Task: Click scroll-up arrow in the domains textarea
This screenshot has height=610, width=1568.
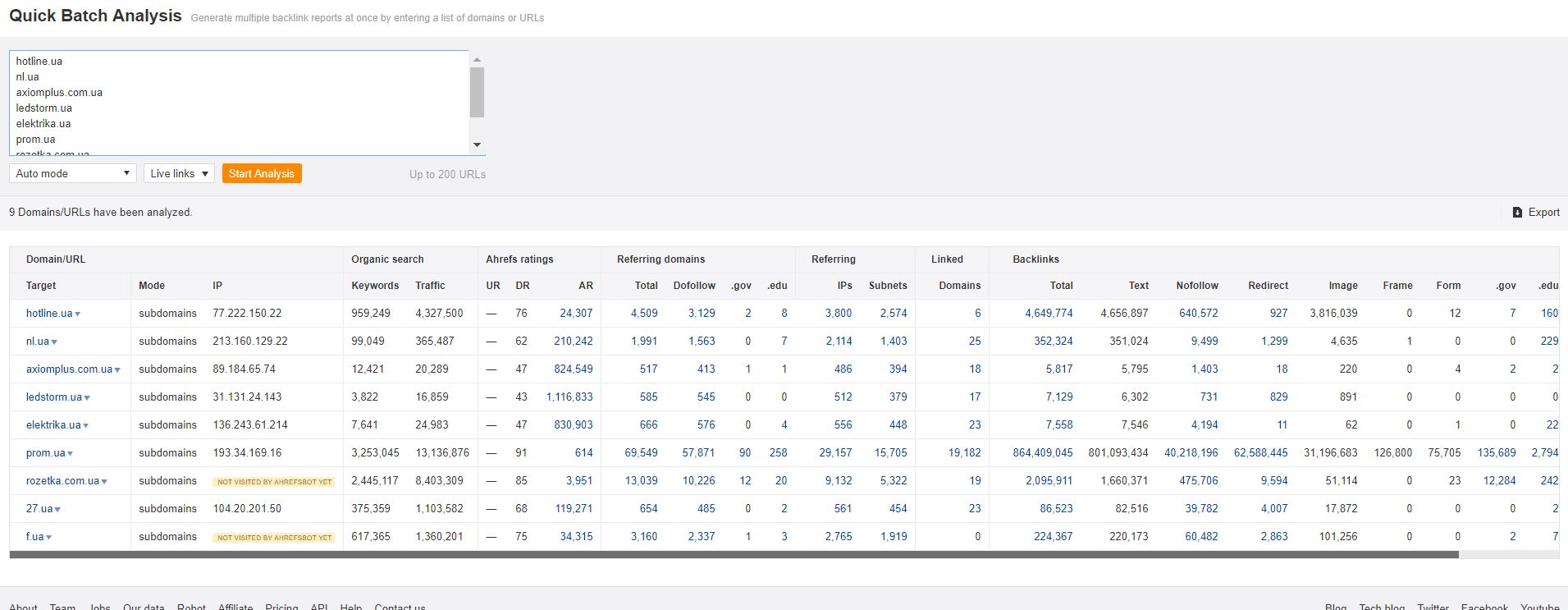Action: tap(477, 60)
